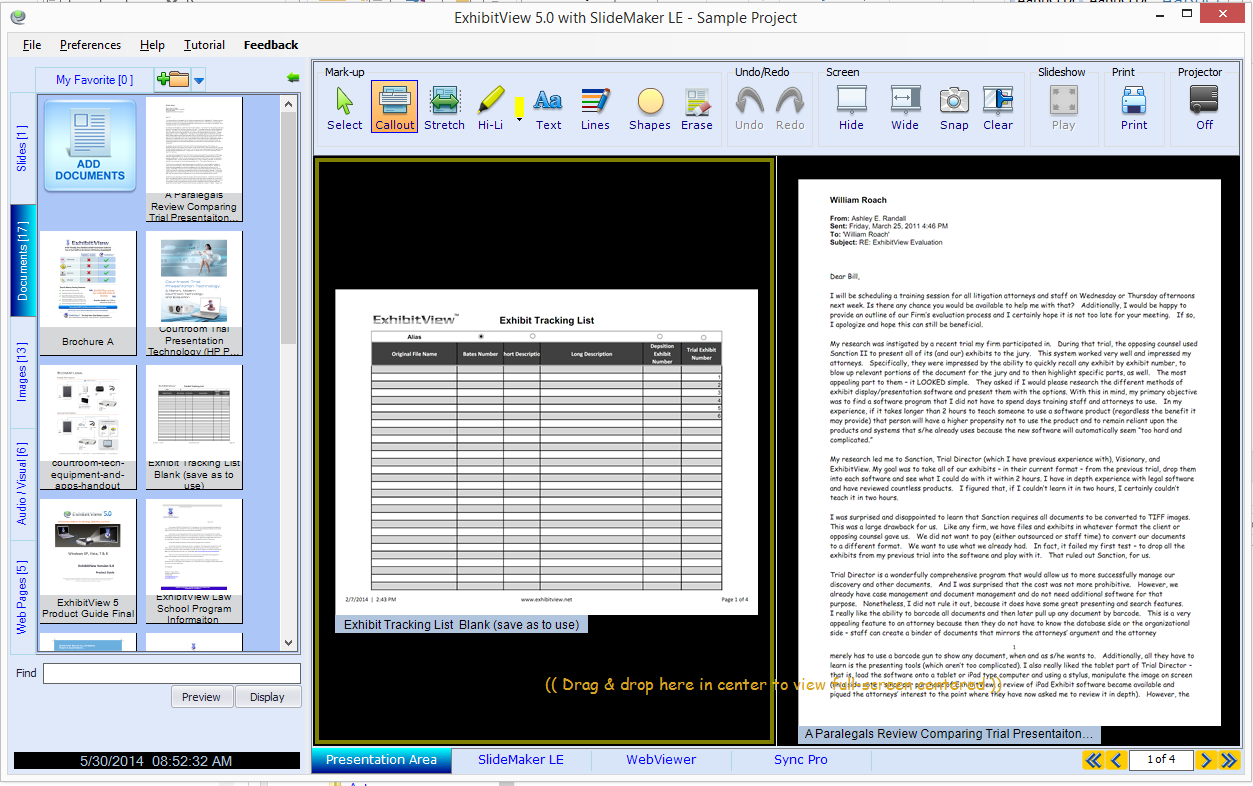Play the slideshow

click(1063, 108)
